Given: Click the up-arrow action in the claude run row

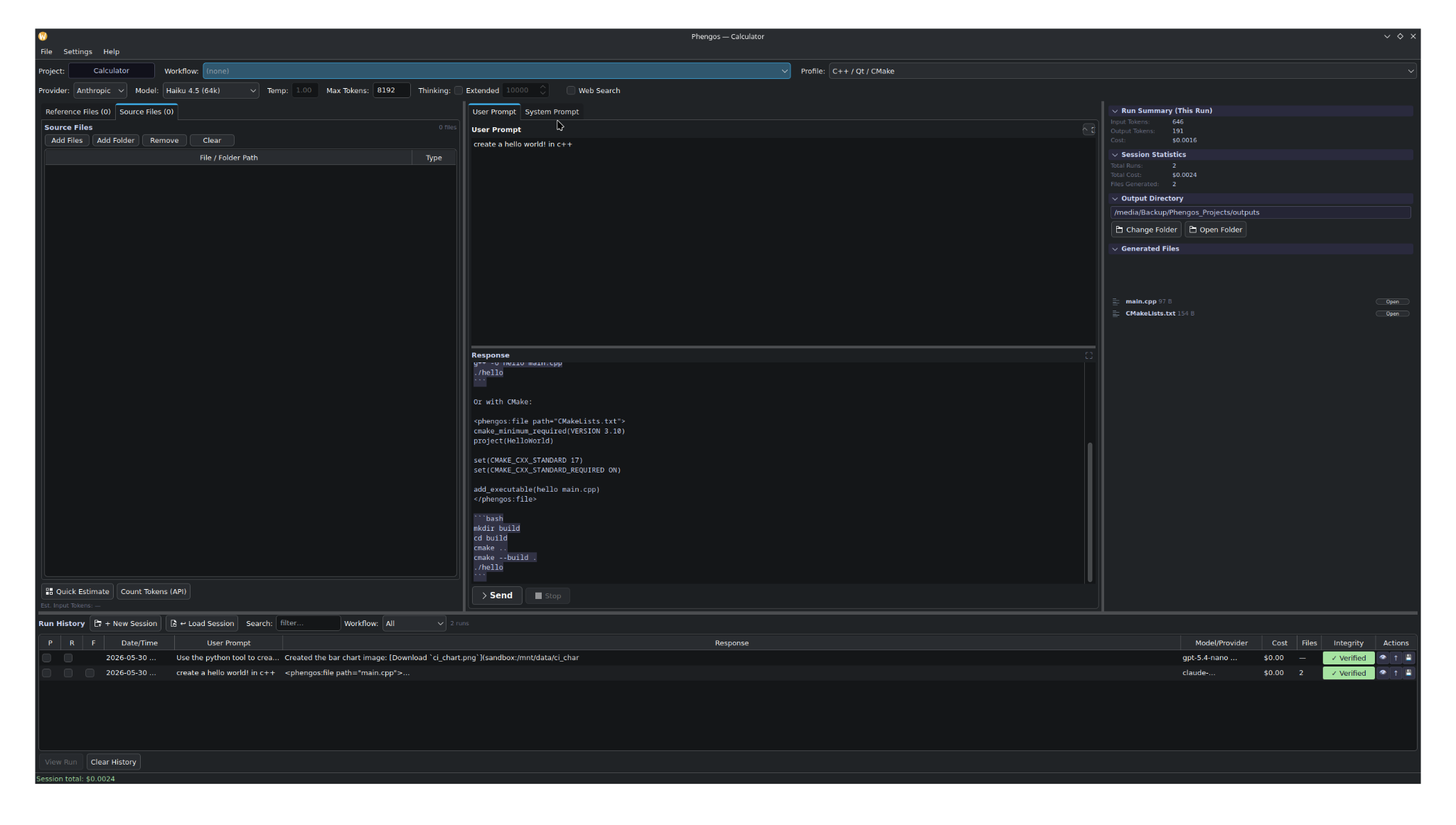Looking at the screenshot, I should pyautogui.click(x=1396, y=673).
